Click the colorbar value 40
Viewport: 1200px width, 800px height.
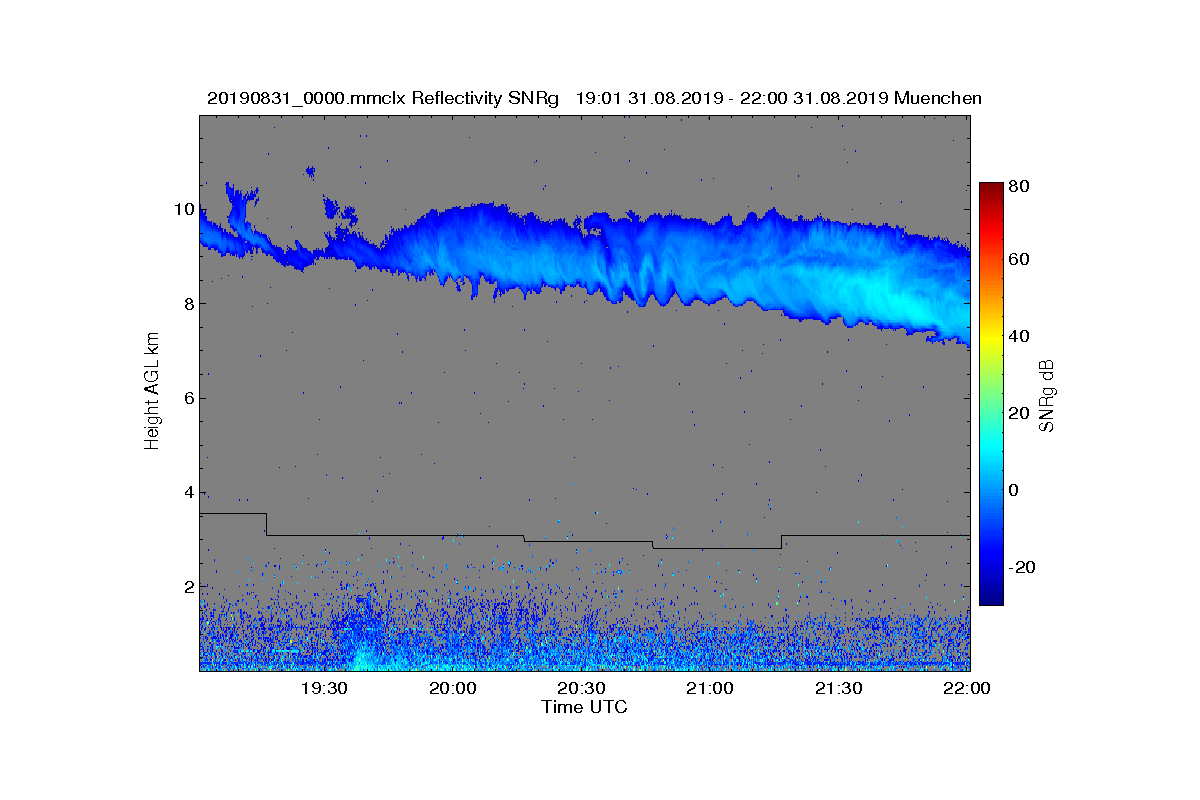tap(1020, 337)
